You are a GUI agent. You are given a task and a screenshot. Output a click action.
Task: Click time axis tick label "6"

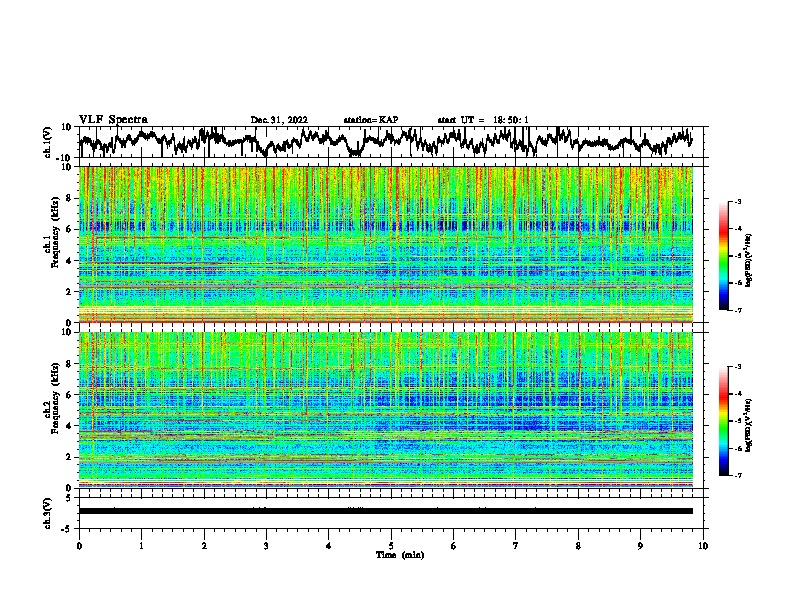[x=454, y=546]
